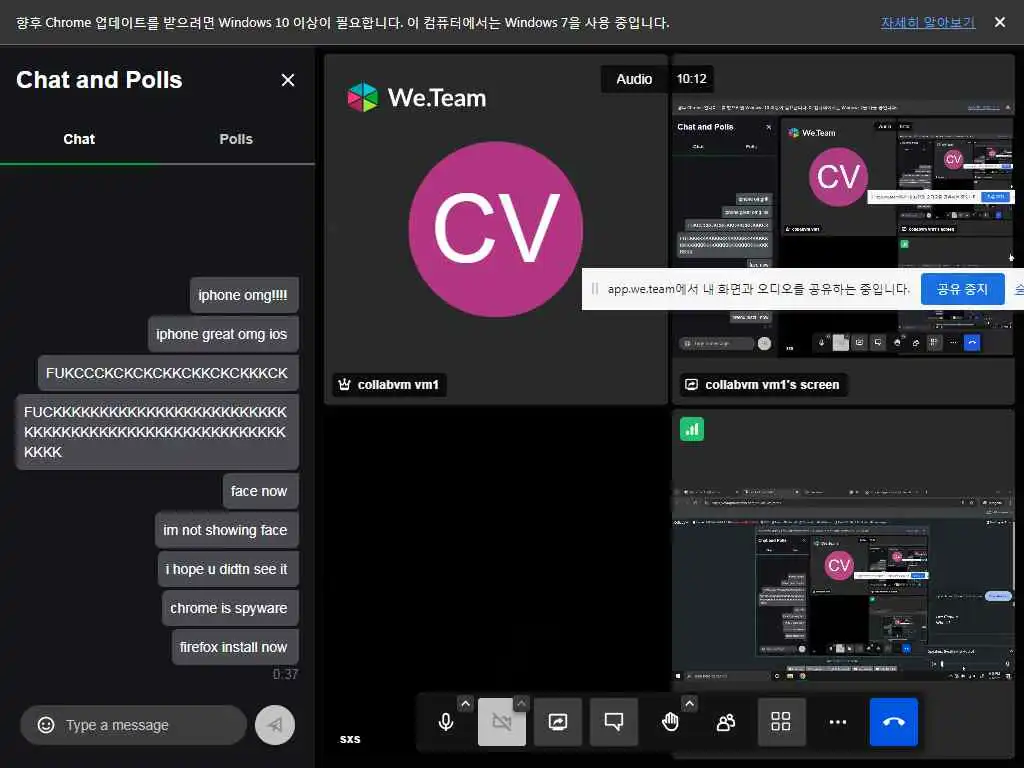Mute the microphone in the call toolbar
Viewport: 1024px width, 768px height.
(x=446, y=722)
